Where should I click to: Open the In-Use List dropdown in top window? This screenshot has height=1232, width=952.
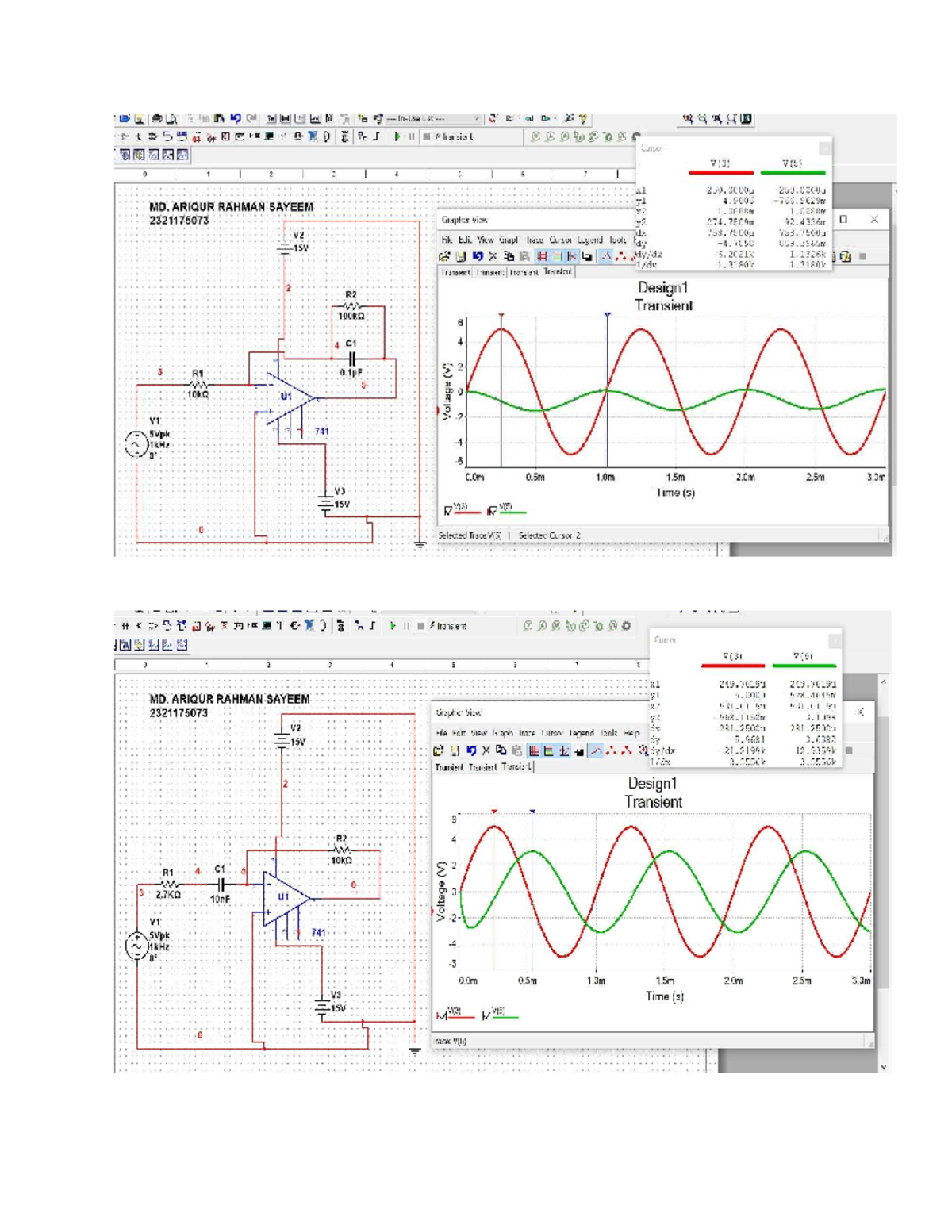[435, 119]
